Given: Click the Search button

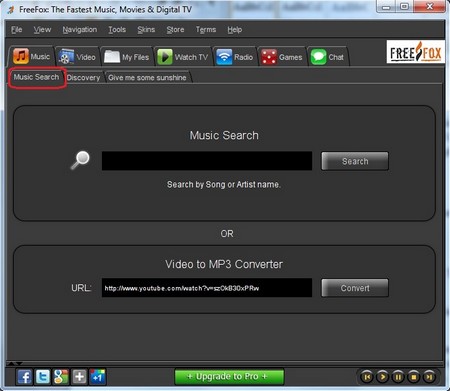Looking at the screenshot, I should coord(355,161).
